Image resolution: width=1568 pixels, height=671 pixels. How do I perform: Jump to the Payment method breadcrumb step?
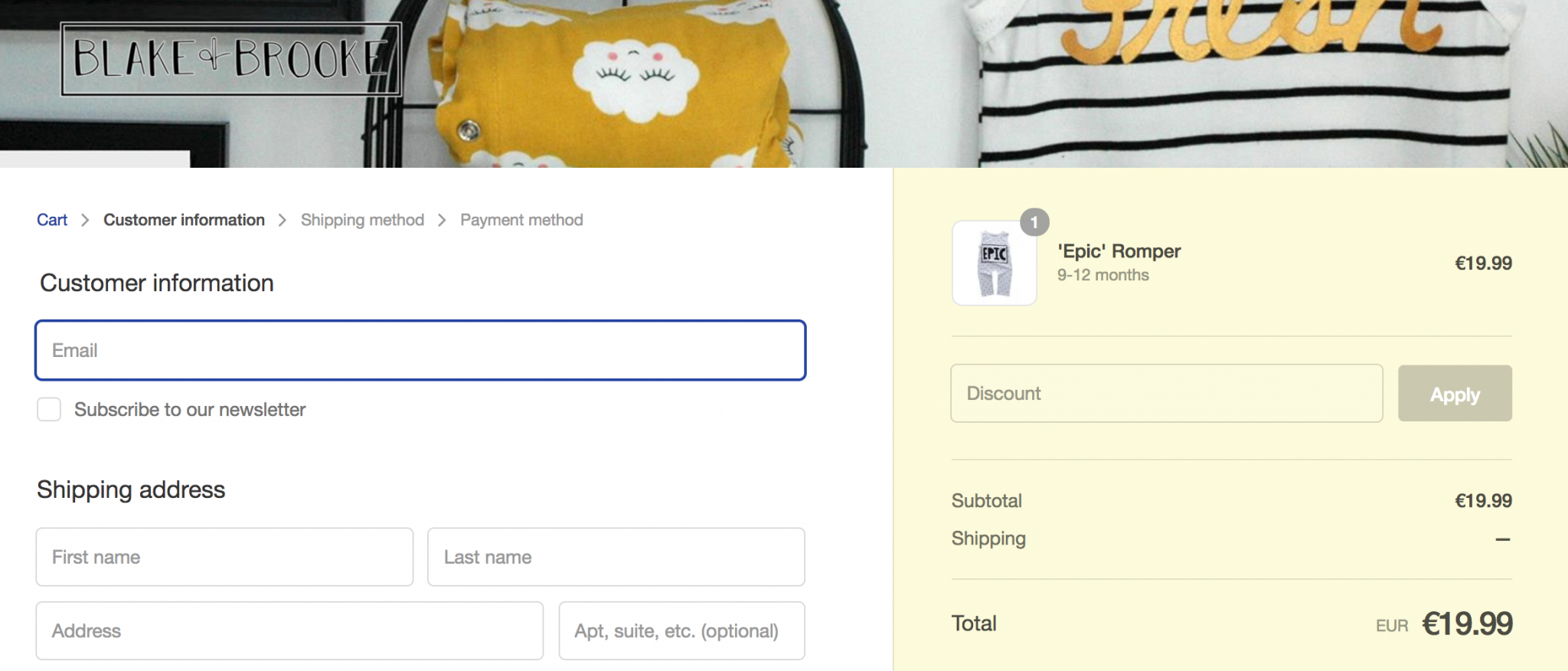[x=521, y=220]
